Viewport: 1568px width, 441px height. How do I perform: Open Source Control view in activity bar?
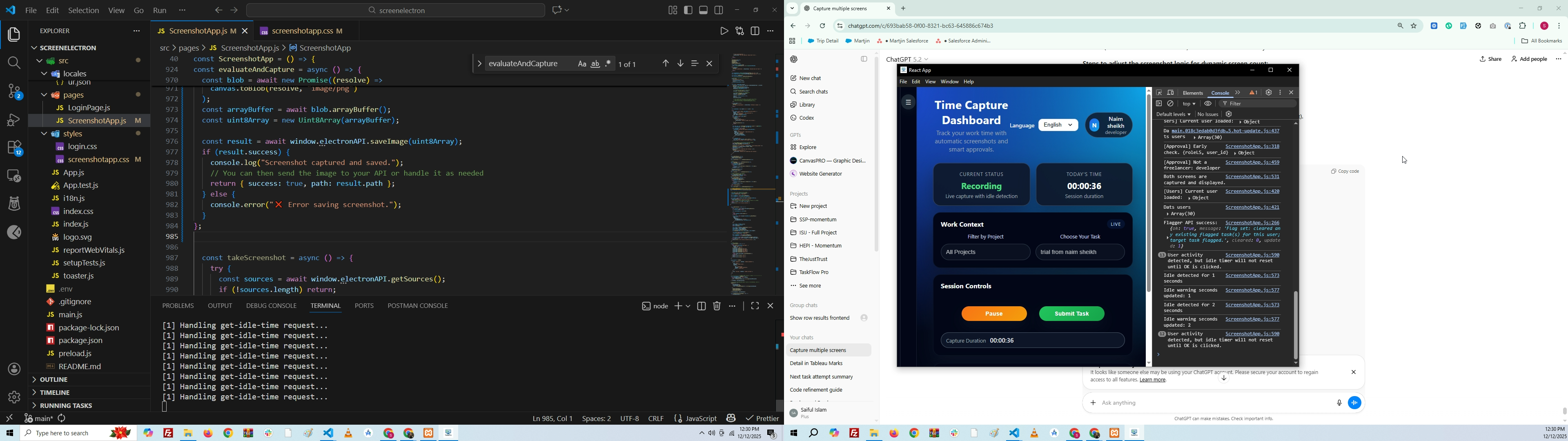(x=13, y=91)
